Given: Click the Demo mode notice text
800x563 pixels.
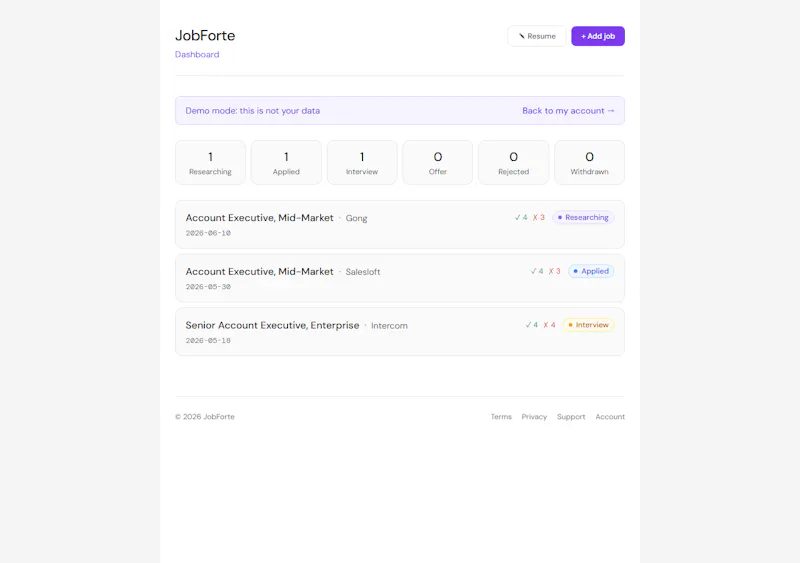Looking at the screenshot, I should tap(253, 111).
